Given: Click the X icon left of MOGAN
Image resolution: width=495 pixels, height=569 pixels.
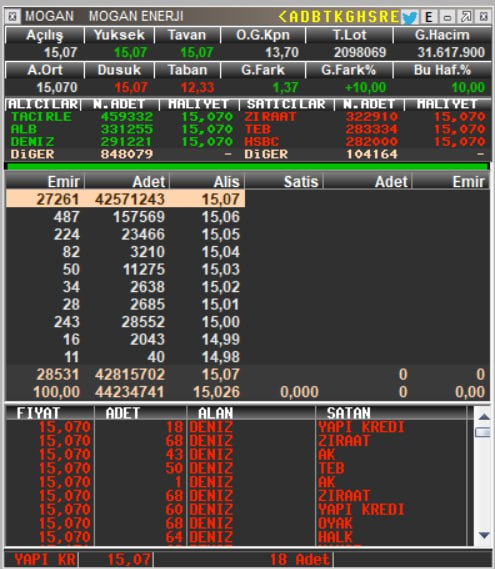Looking at the screenshot, I should [13, 17].
